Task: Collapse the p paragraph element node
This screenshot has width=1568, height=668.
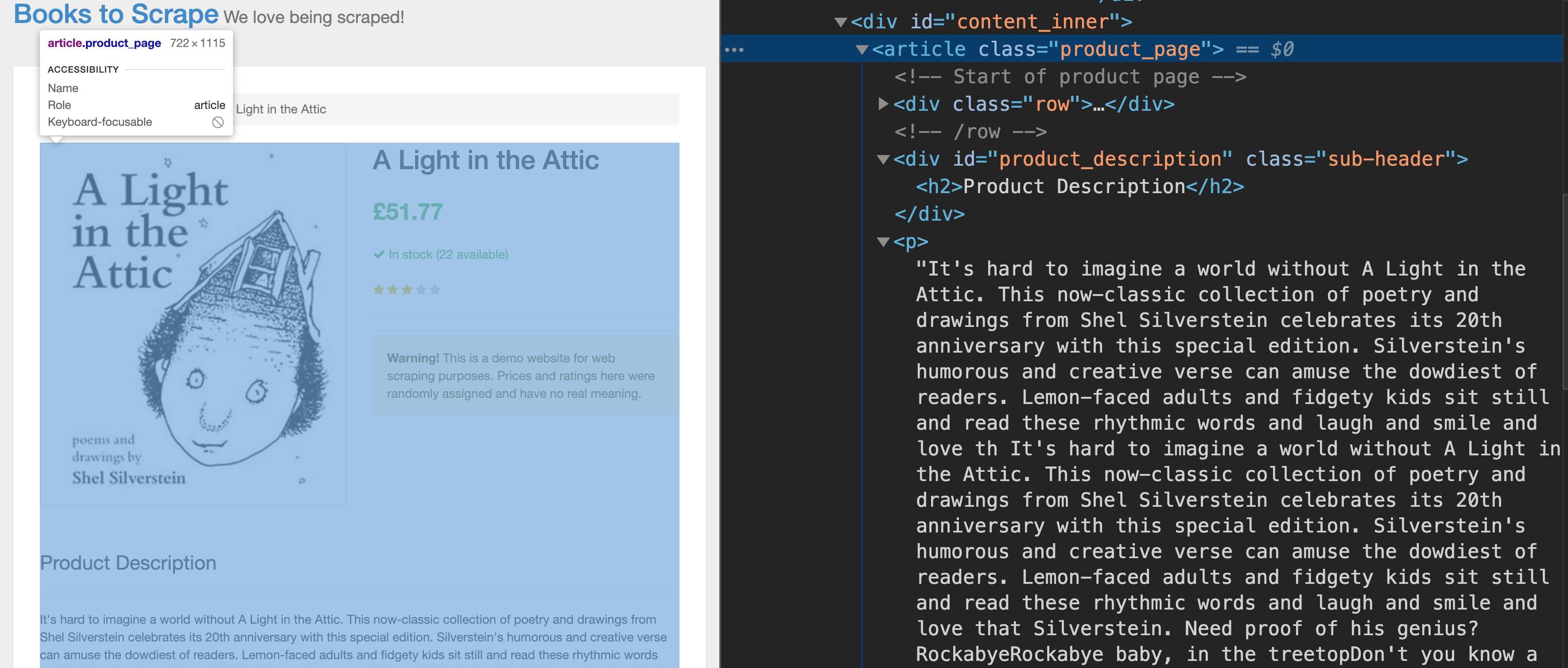Action: tap(883, 242)
